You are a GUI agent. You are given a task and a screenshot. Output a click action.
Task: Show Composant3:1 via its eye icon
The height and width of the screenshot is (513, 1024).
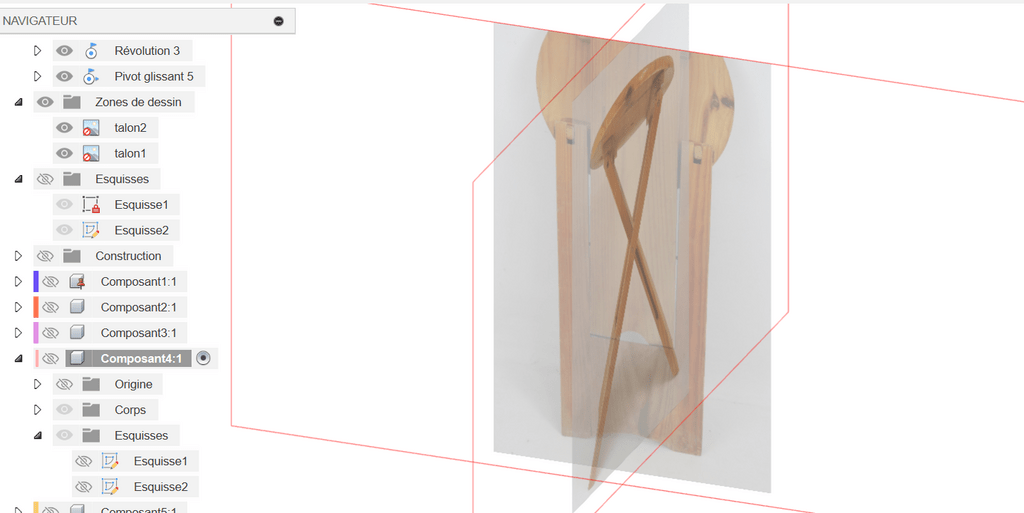point(50,333)
